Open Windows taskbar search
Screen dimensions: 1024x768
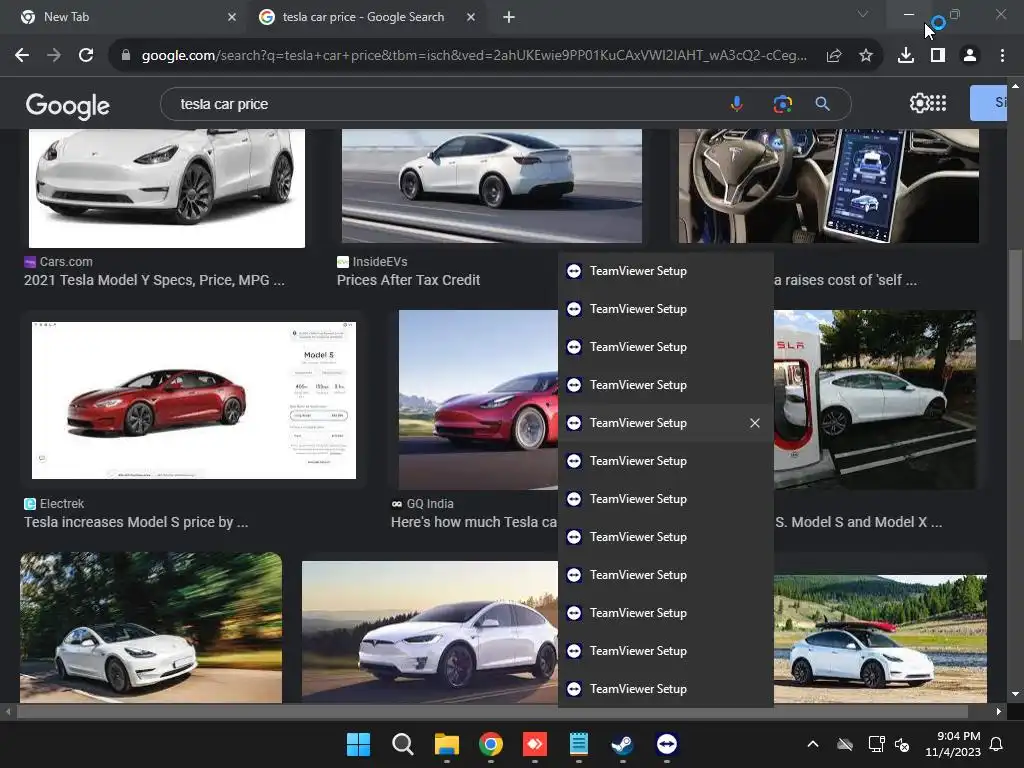pyautogui.click(x=402, y=744)
